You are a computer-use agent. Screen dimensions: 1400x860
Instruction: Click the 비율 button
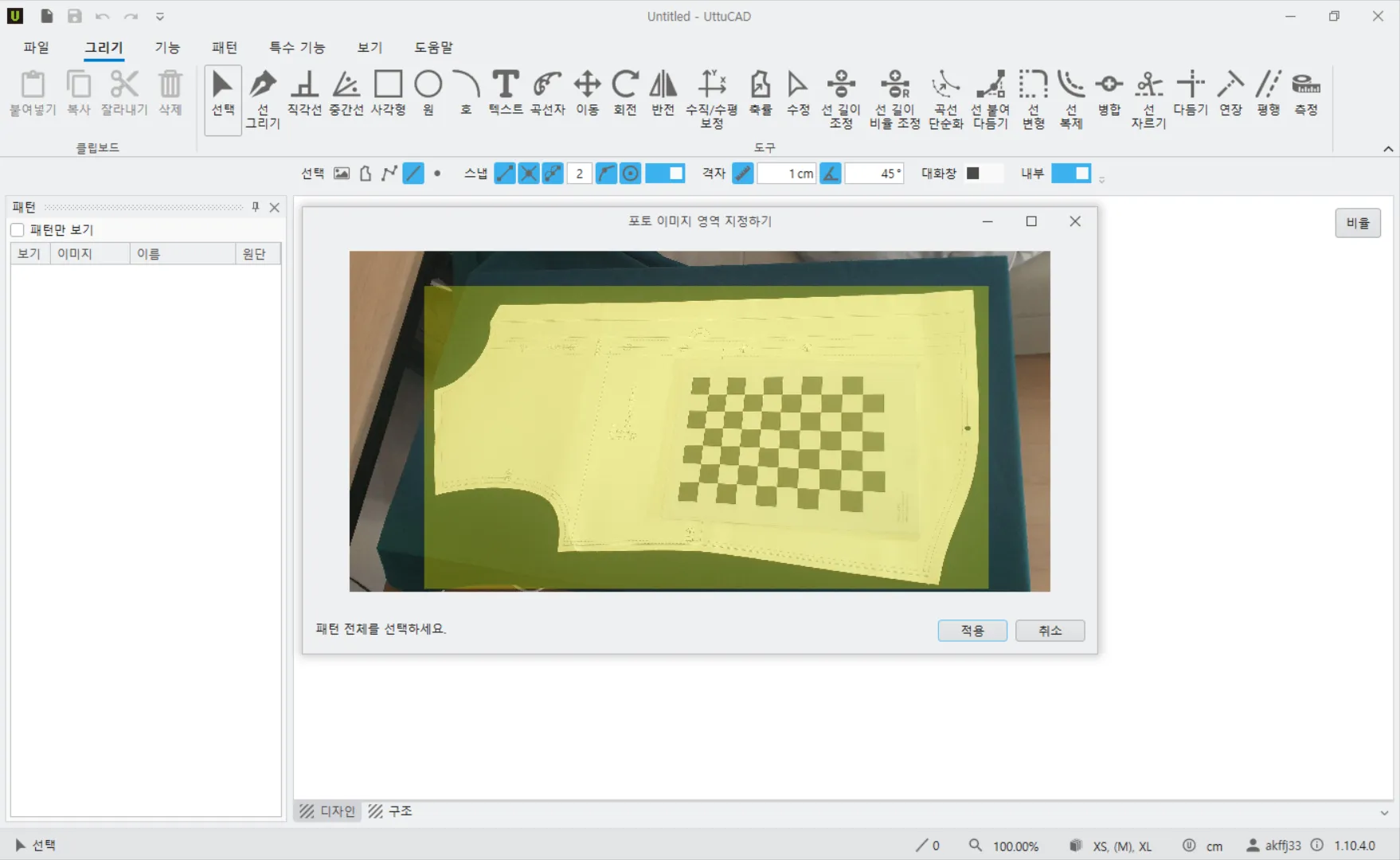coord(1358,223)
